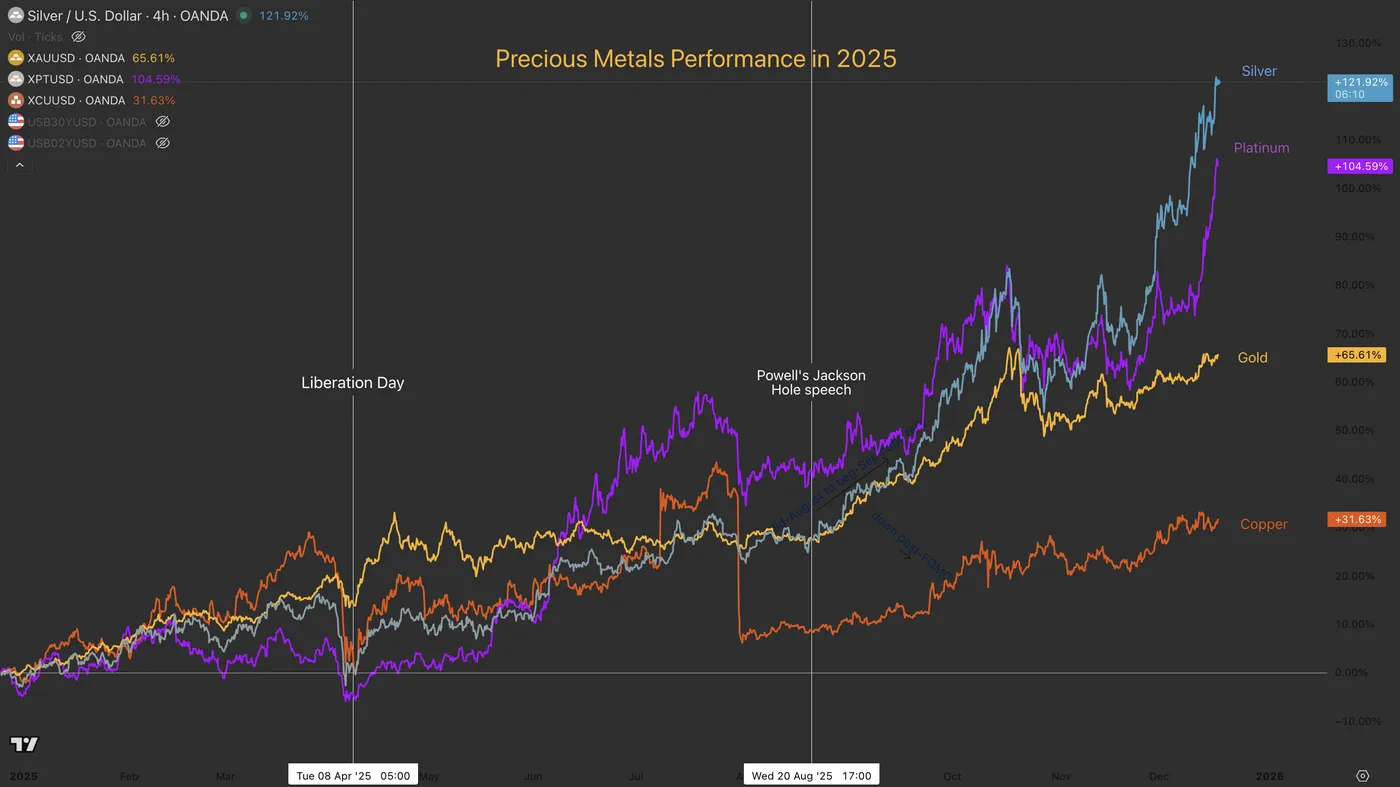This screenshot has width=1400, height=787.
Task: Unhide the USB02YUSD series
Action: click(x=163, y=143)
